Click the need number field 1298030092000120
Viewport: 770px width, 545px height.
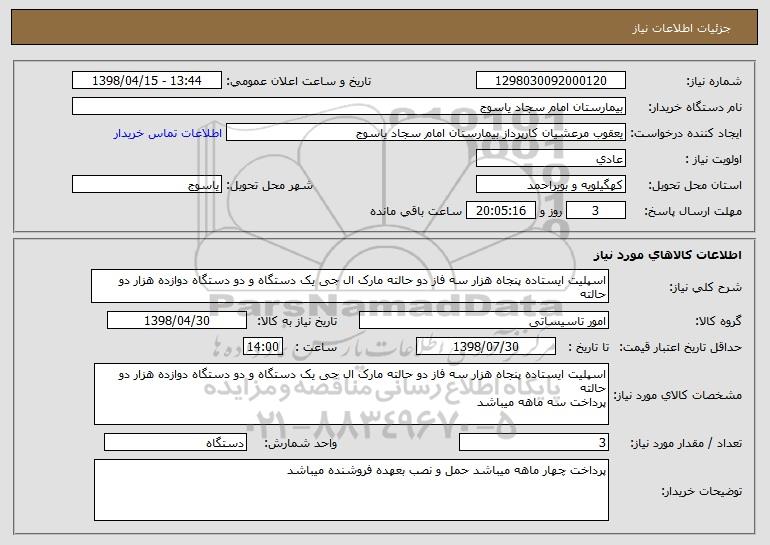pyautogui.click(x=550, y=81)
